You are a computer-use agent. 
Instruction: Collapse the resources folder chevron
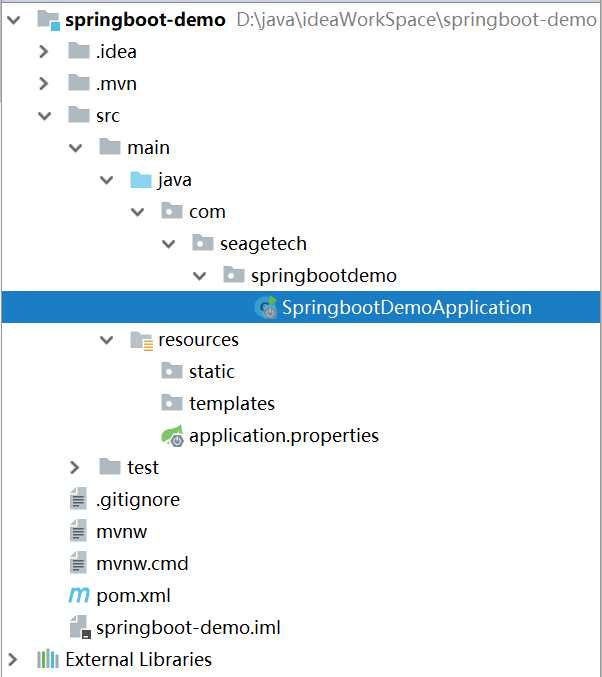pyautogui.click(x=106, y=340)
